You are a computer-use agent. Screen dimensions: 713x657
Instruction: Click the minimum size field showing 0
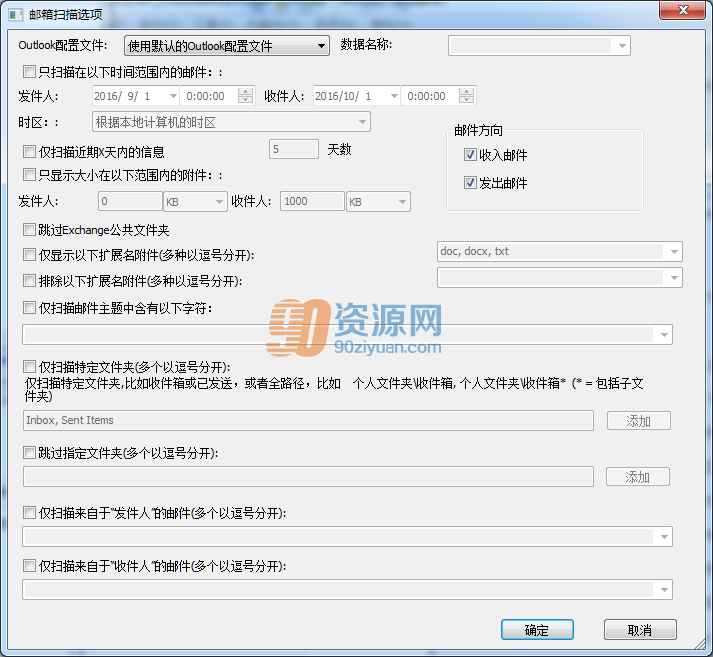coord(130,201)
